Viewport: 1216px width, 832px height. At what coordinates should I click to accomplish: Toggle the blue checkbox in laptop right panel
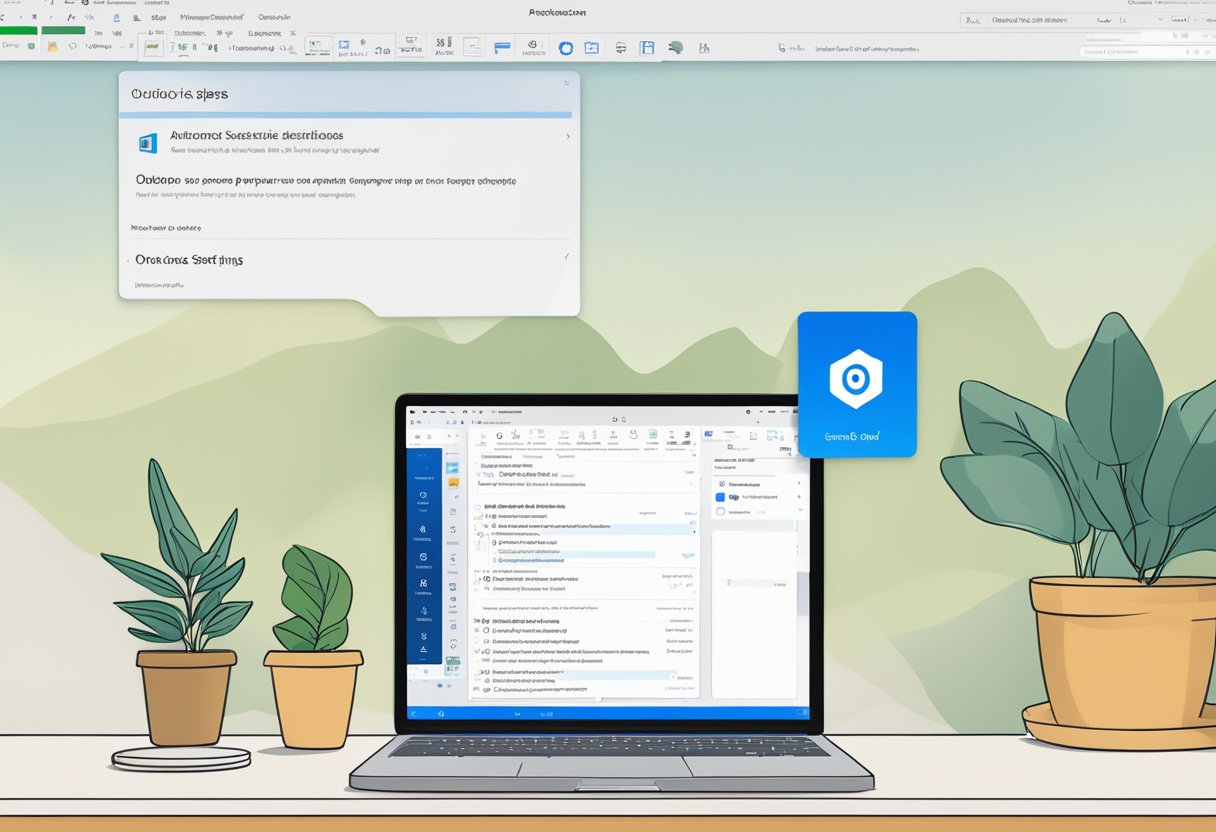[x=720, y=497]
